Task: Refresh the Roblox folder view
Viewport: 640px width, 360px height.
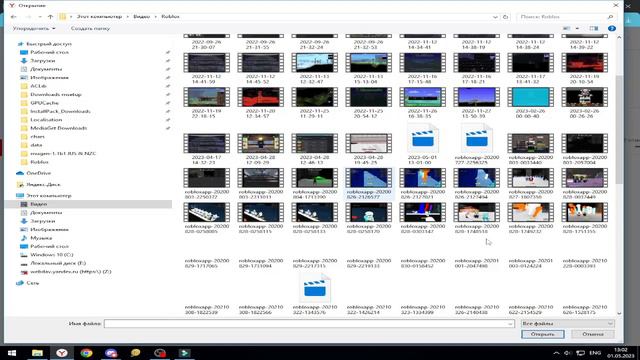Action: tap(505, 17)
